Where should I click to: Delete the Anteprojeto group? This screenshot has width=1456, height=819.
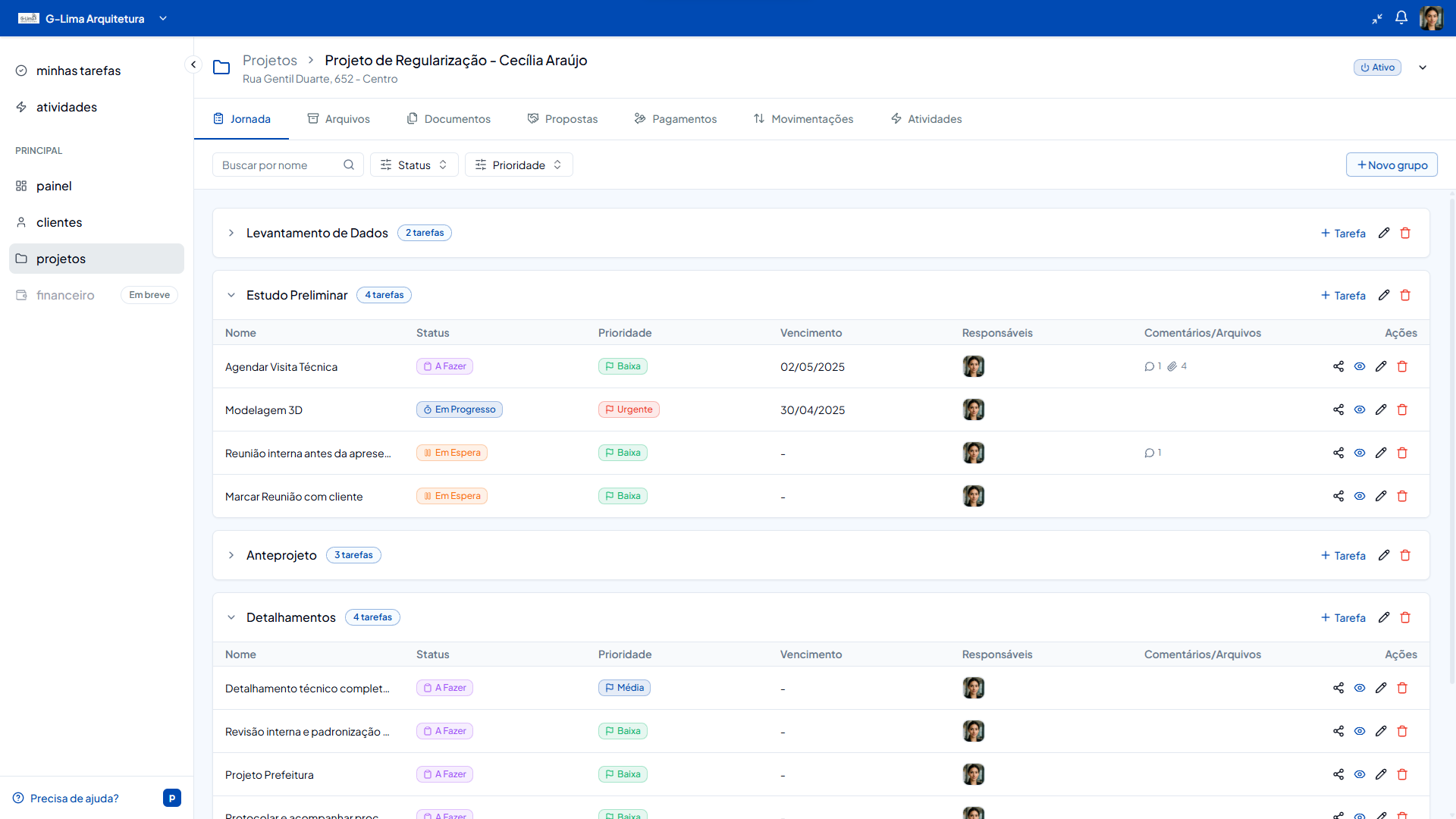pyautogui.click(x=1405, y=555)
